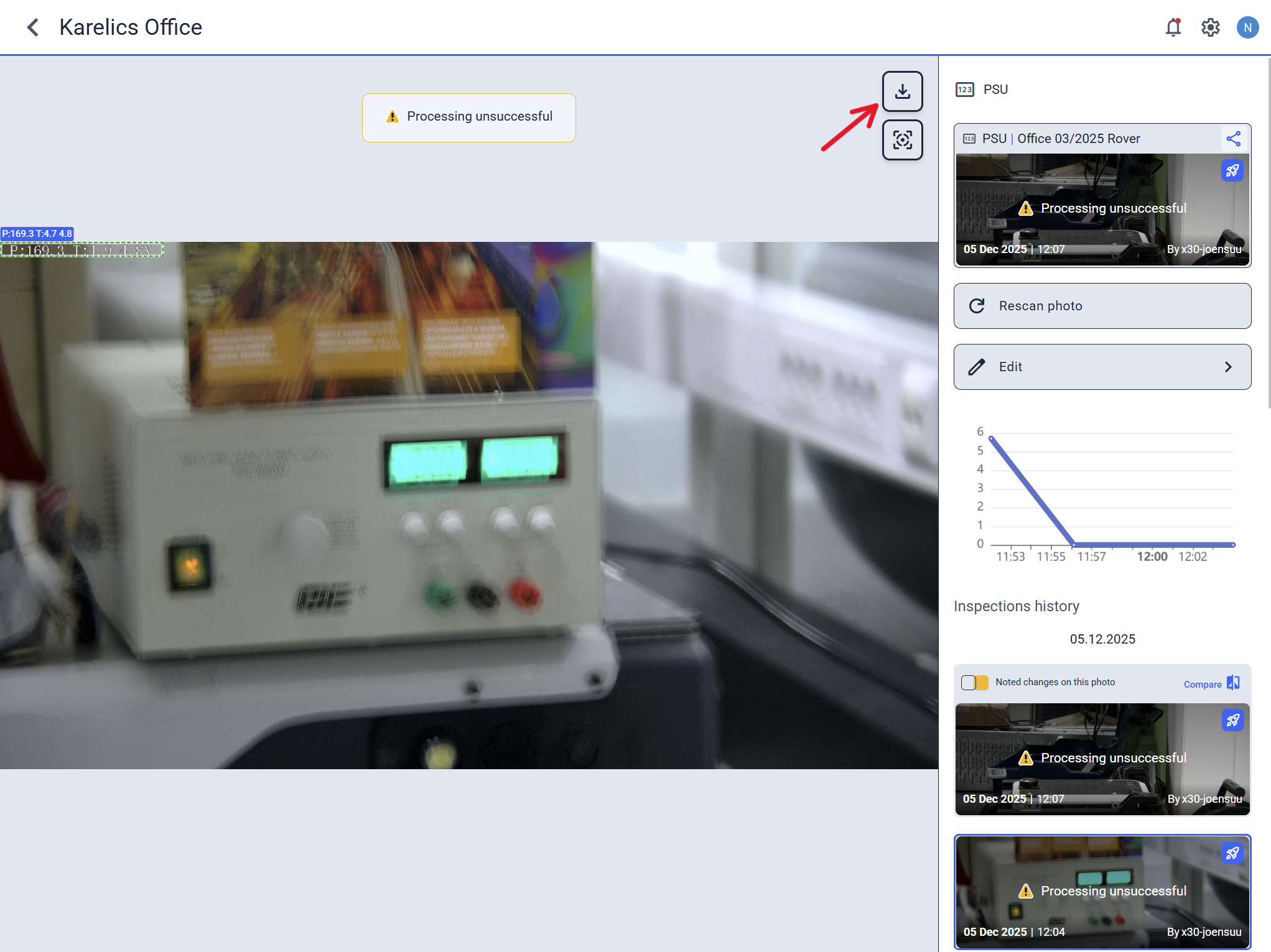Click the share icon on PSU card
This screenshot has width=1271, height=952.
tap(1233, 139)
